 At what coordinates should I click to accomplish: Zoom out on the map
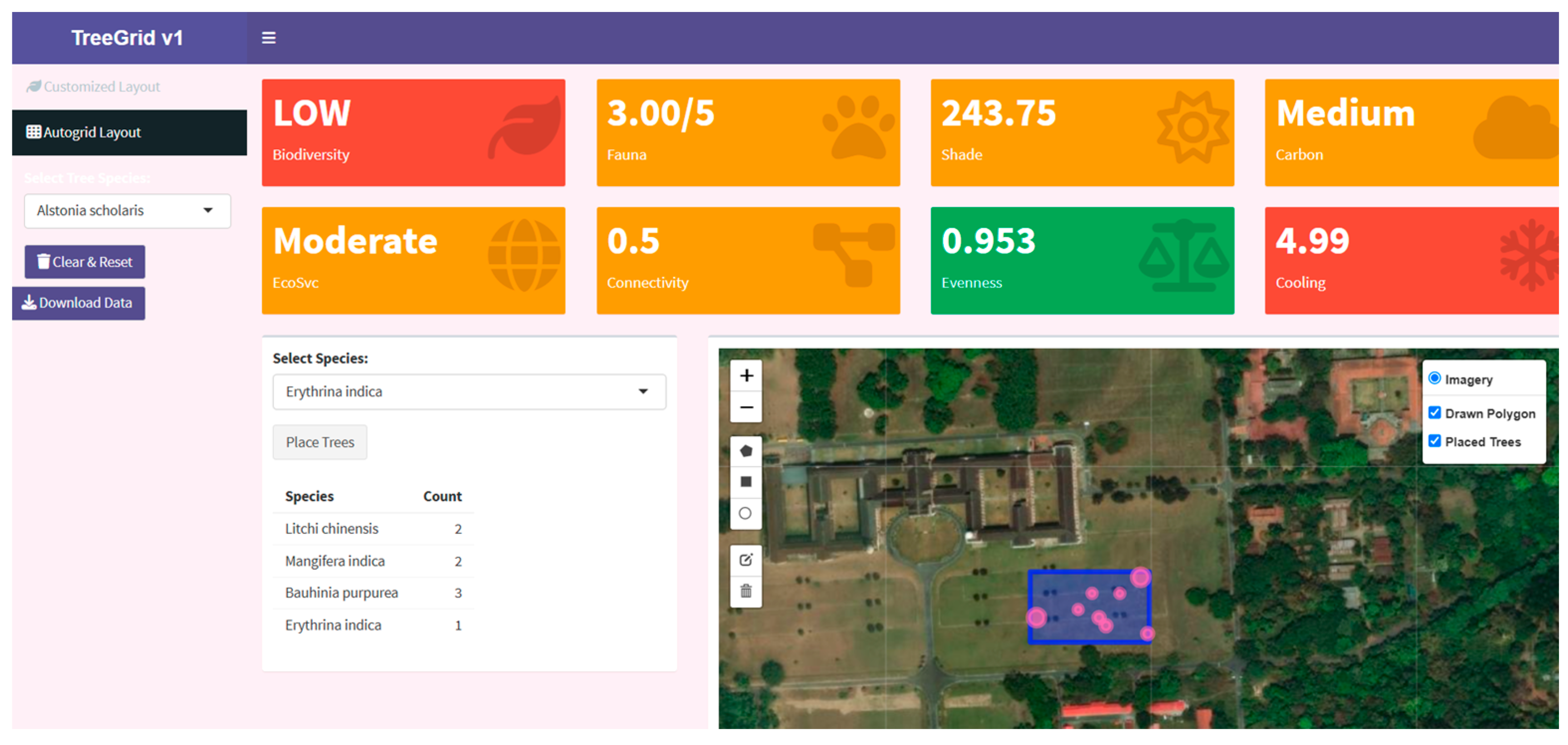[x=746, y=407]
